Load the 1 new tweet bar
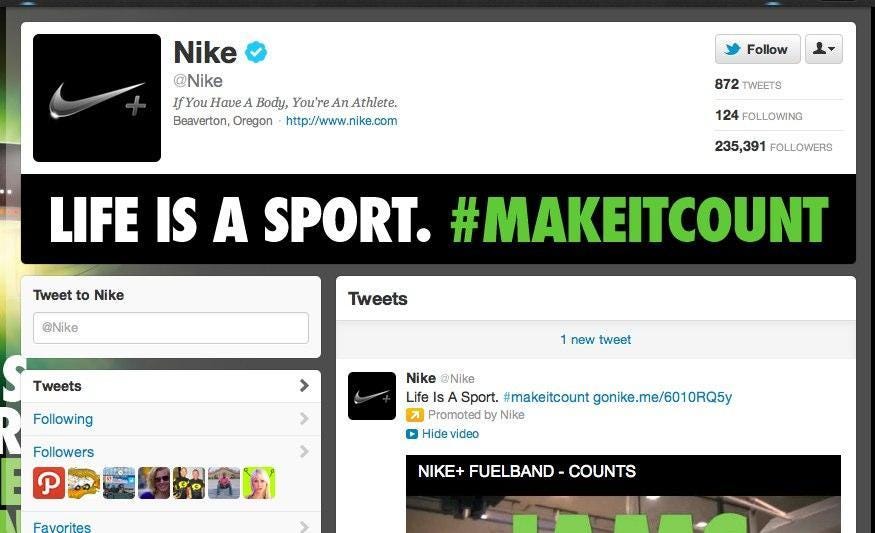Screen dimensions: 875x533 point(595,339)
